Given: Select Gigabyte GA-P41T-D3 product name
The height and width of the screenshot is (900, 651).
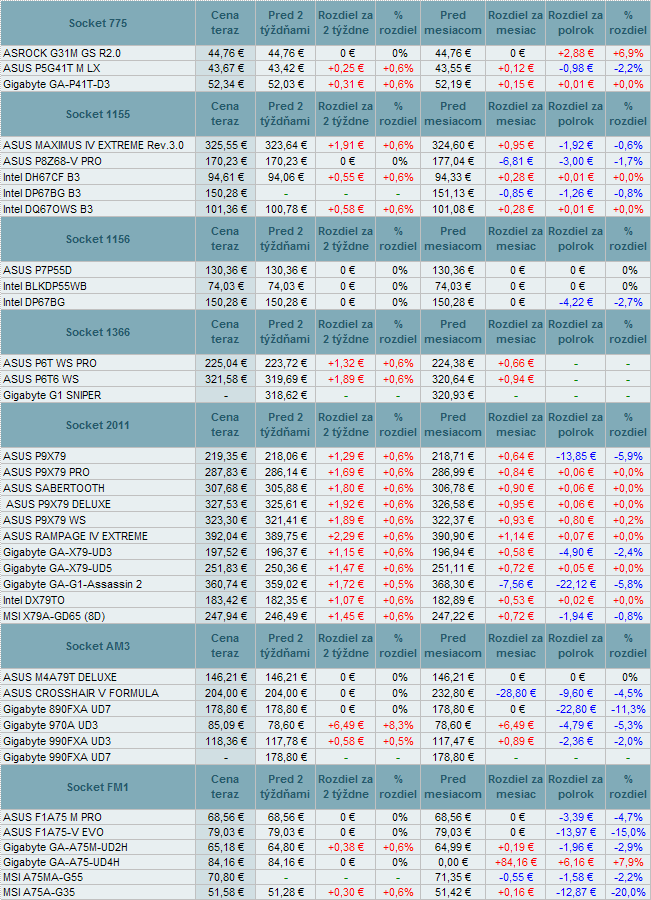Looking at the screenshot, I should [56, 84].
